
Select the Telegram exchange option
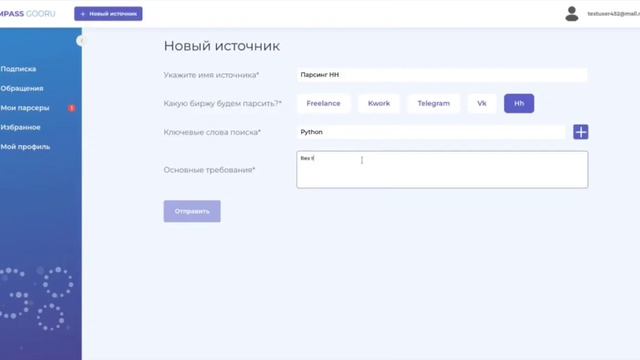click(x=433, y=104)
